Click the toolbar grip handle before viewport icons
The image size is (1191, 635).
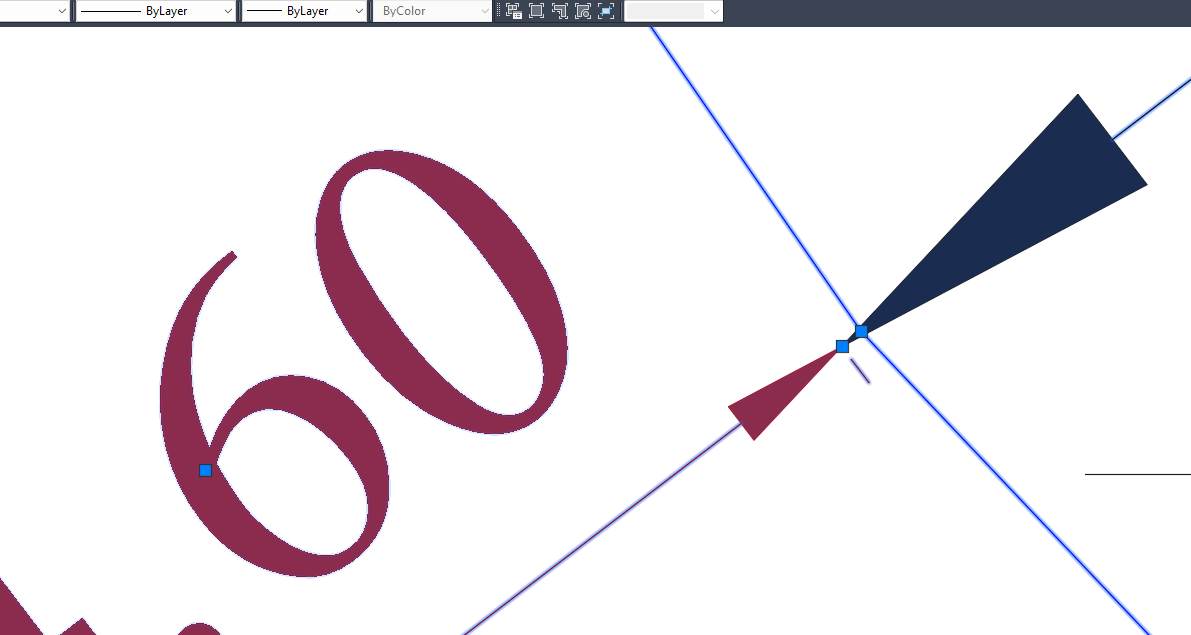tap(498, 11)
